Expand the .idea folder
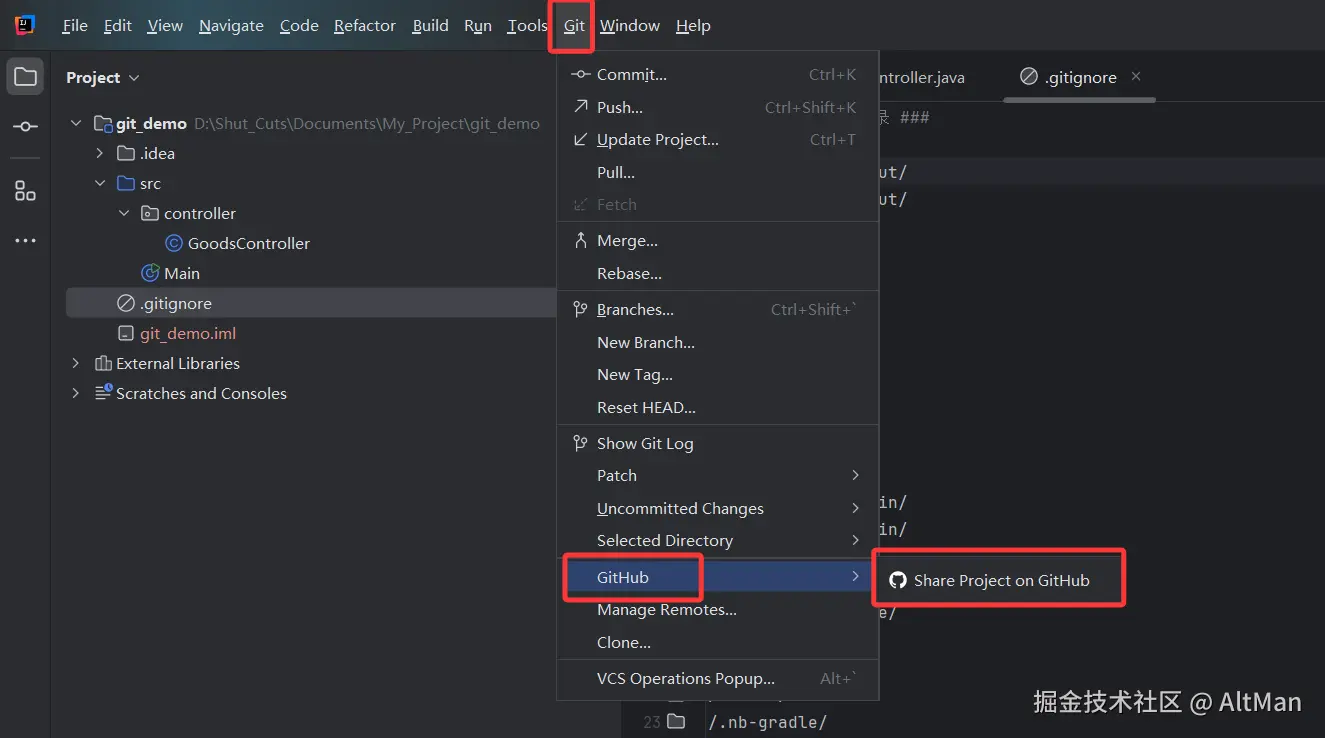 pos(100,153)
